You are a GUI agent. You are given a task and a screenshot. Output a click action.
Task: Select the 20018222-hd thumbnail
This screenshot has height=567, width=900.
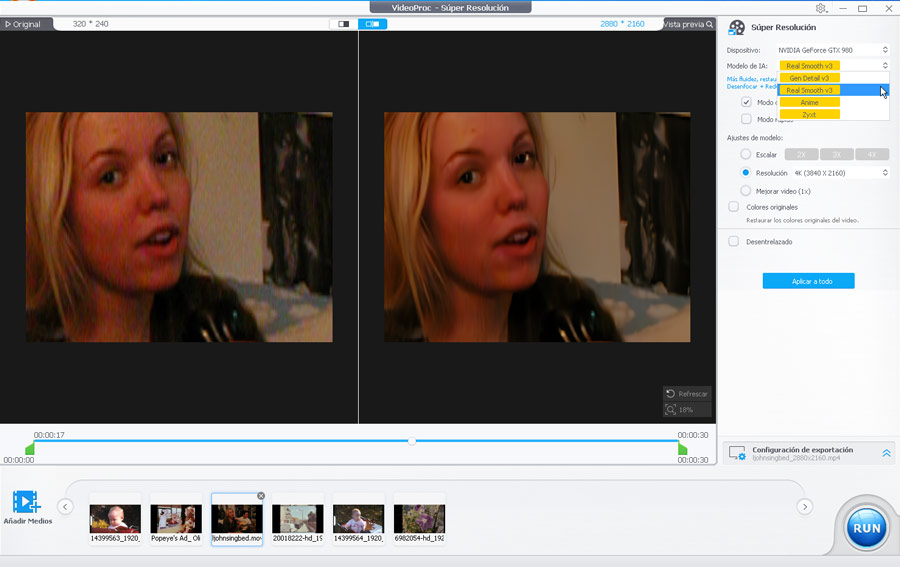point(297,519)
